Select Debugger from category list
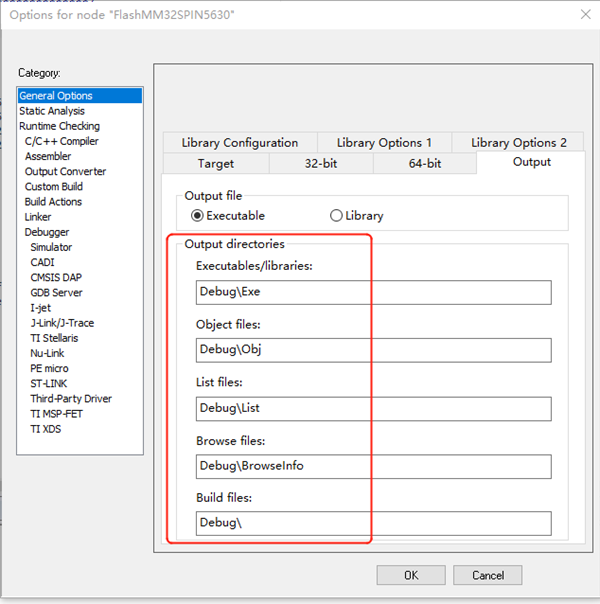 (x=47, y=232)
